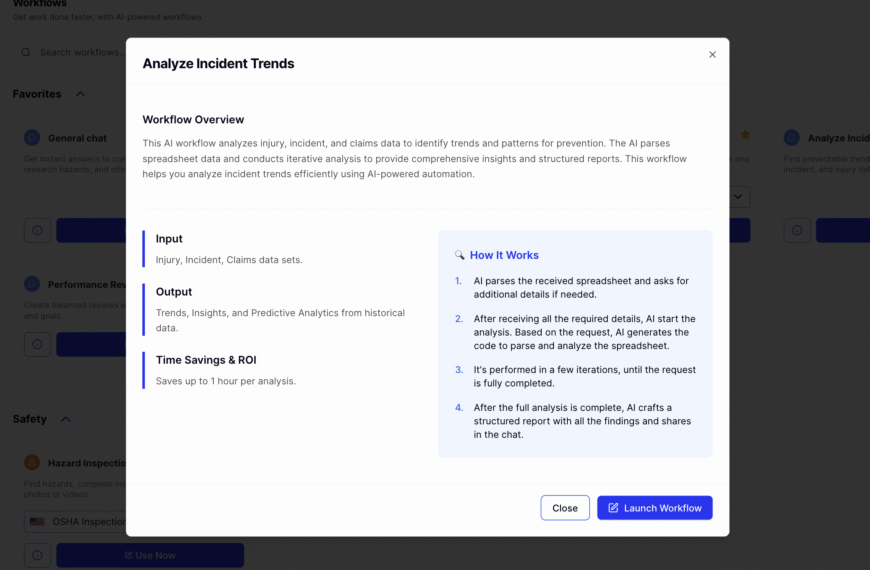
Task: Open info icon under General chat card
Action: point(37,230)
